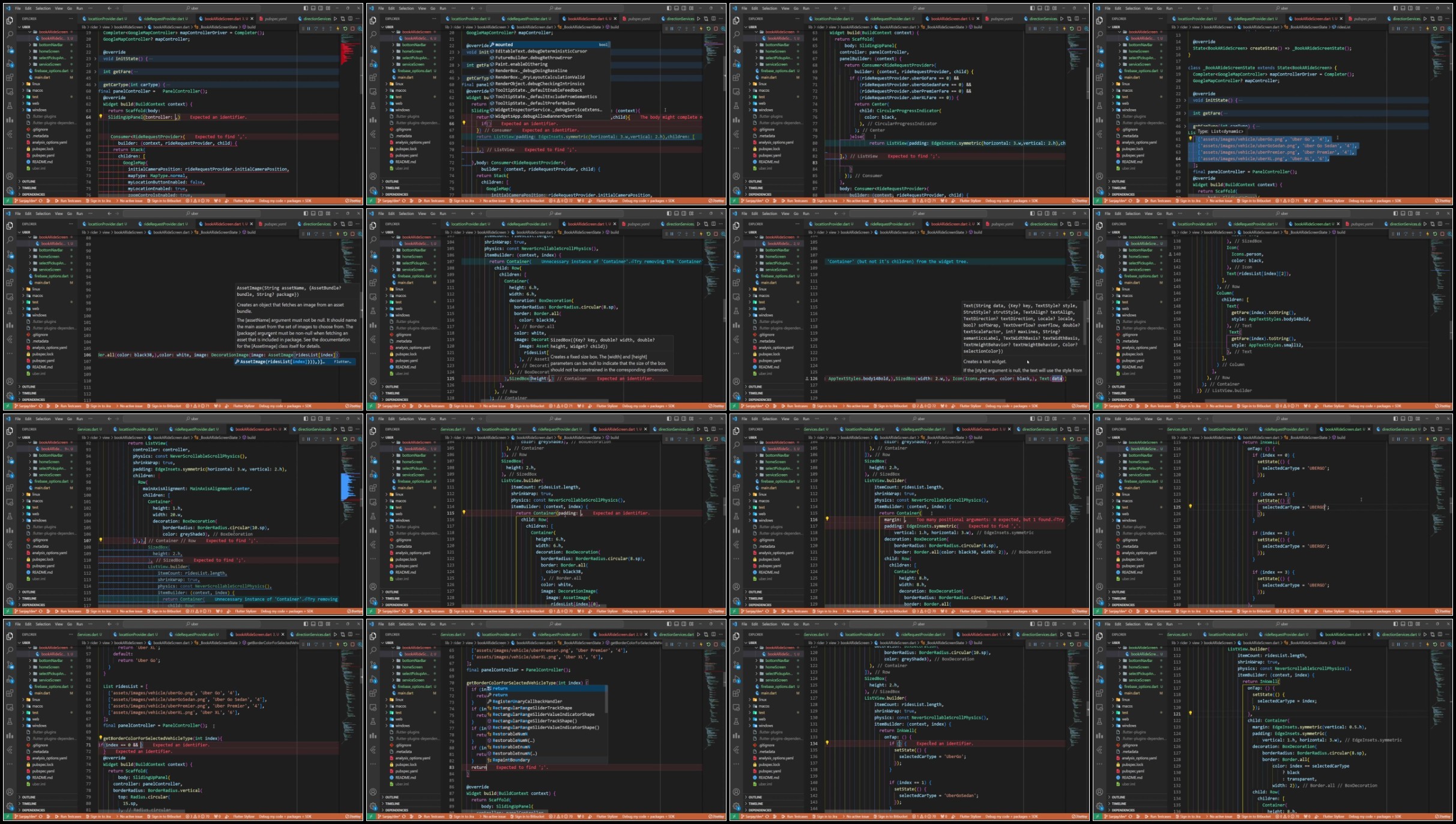Open Search view in frame with 'mounted' suggestion list

tap(373, 35)
